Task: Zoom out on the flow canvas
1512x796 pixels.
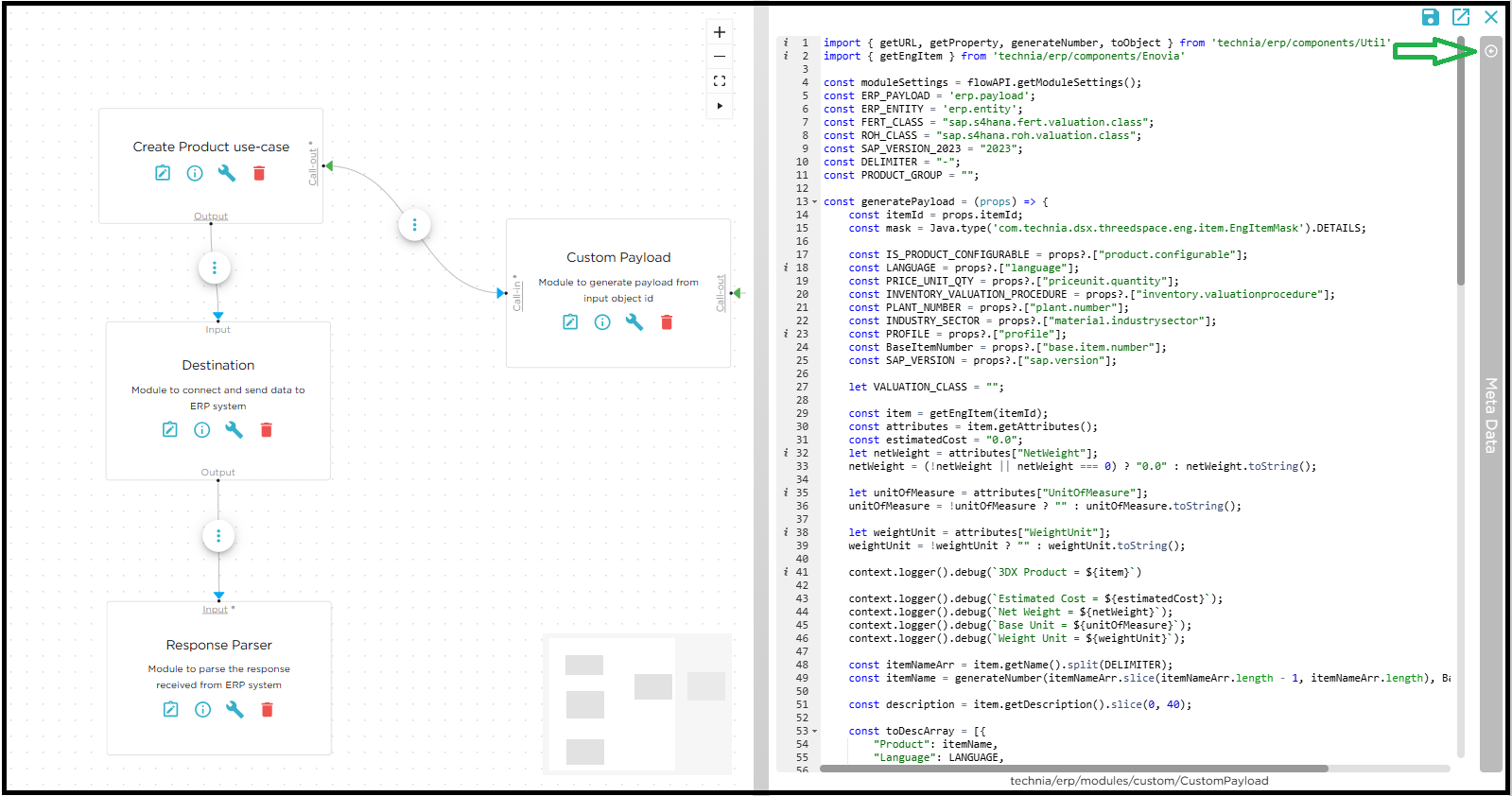Action: coord(720,57)
